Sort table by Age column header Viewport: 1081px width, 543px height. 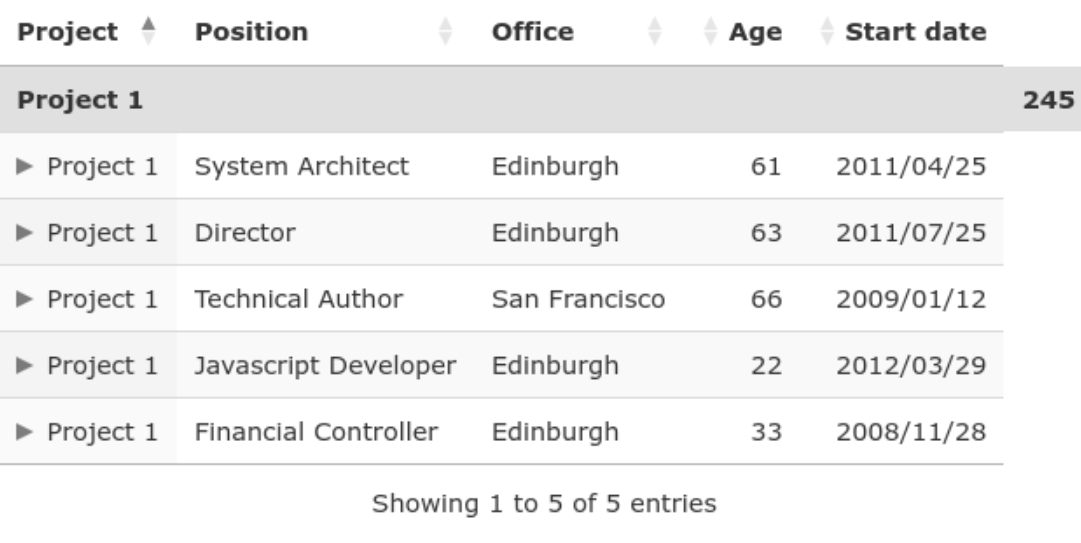pyautogui.click(x=754, y=32)
